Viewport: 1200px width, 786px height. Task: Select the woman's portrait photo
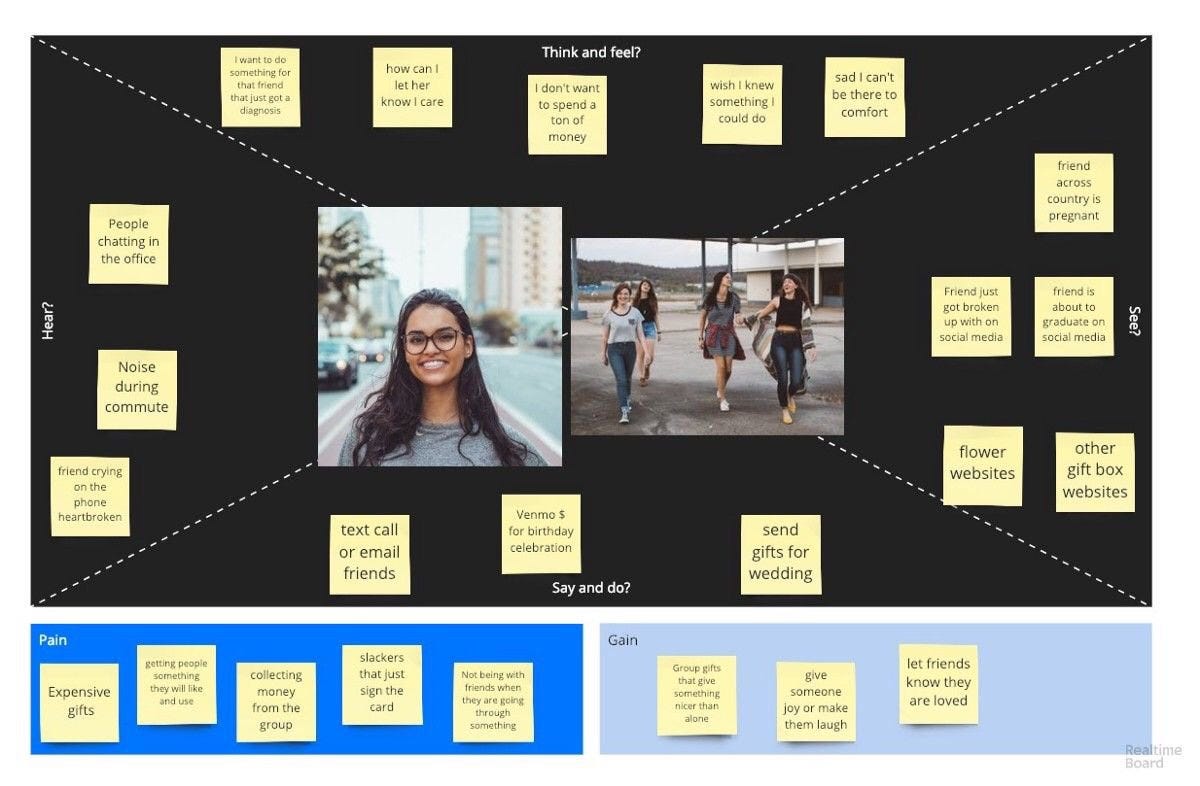pos(438,335)
